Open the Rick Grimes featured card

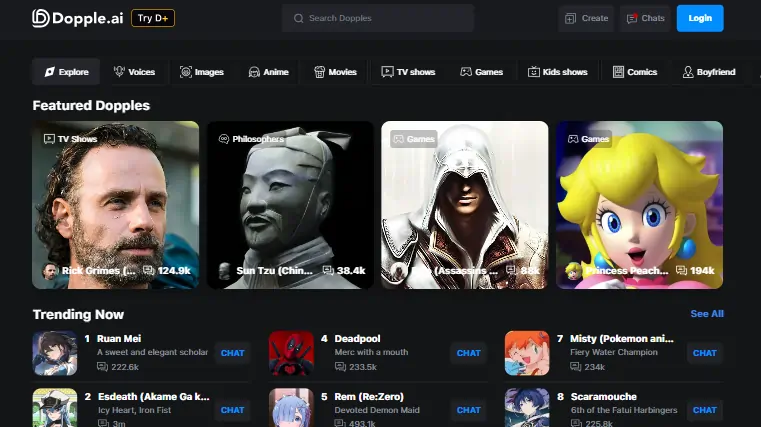pos(116,205)
